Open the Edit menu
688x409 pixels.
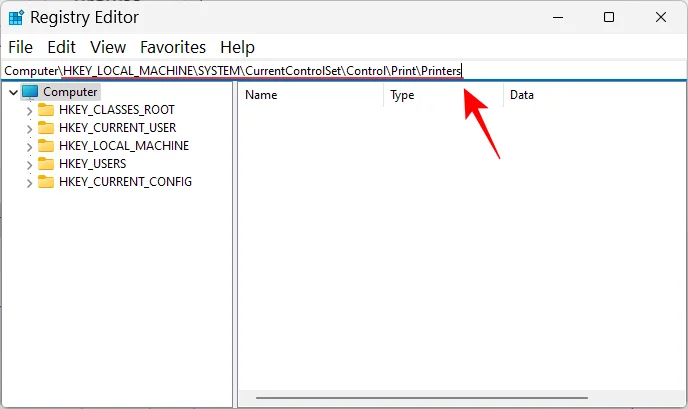61,47
